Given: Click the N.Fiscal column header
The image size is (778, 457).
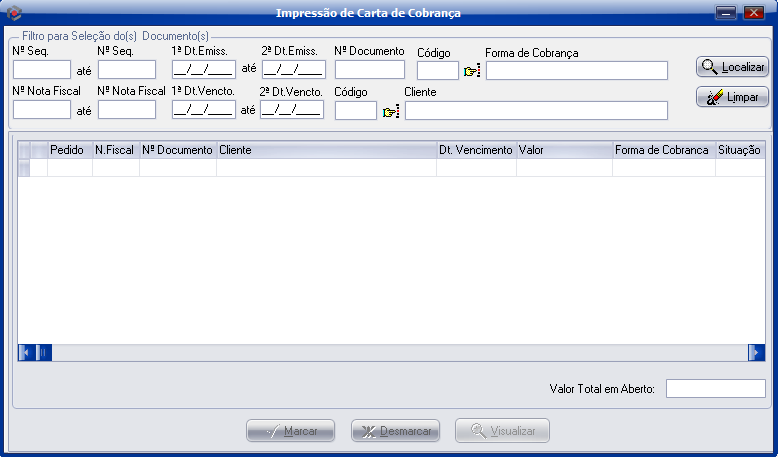Looking at the screenshot, I should click(x=116, y=150).
